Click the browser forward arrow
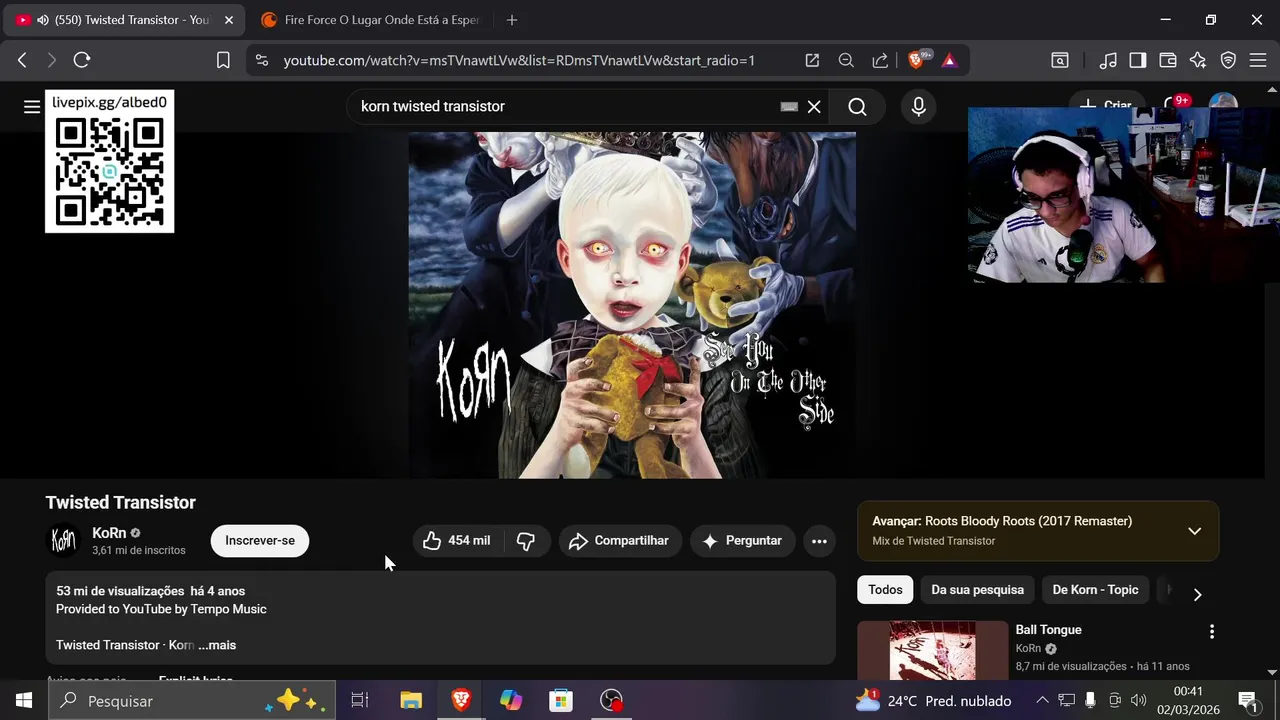Viewport: 1280px width, 720px height. point(52,60)
